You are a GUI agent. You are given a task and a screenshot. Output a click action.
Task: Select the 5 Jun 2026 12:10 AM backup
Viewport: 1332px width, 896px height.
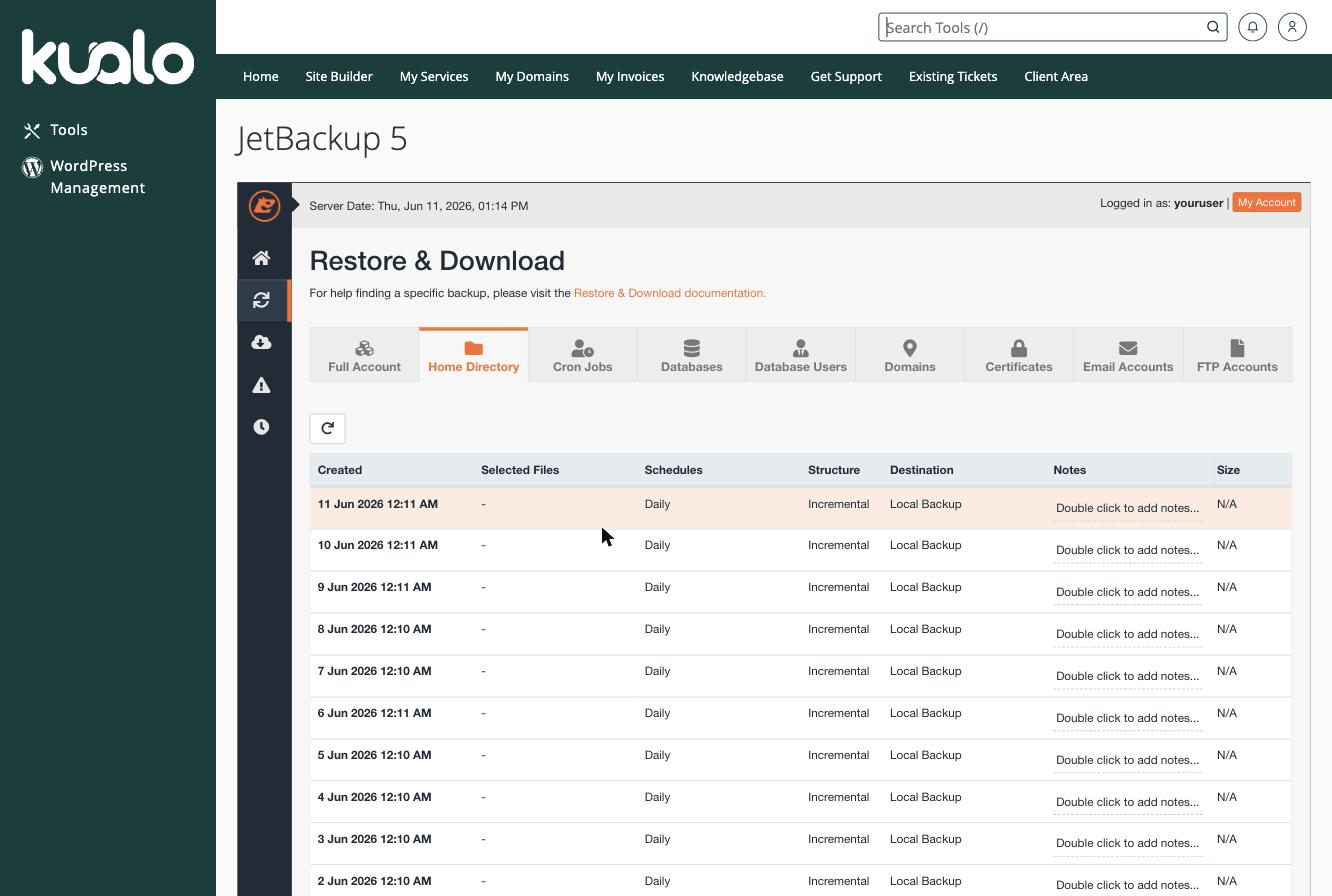tap(801, 760)
